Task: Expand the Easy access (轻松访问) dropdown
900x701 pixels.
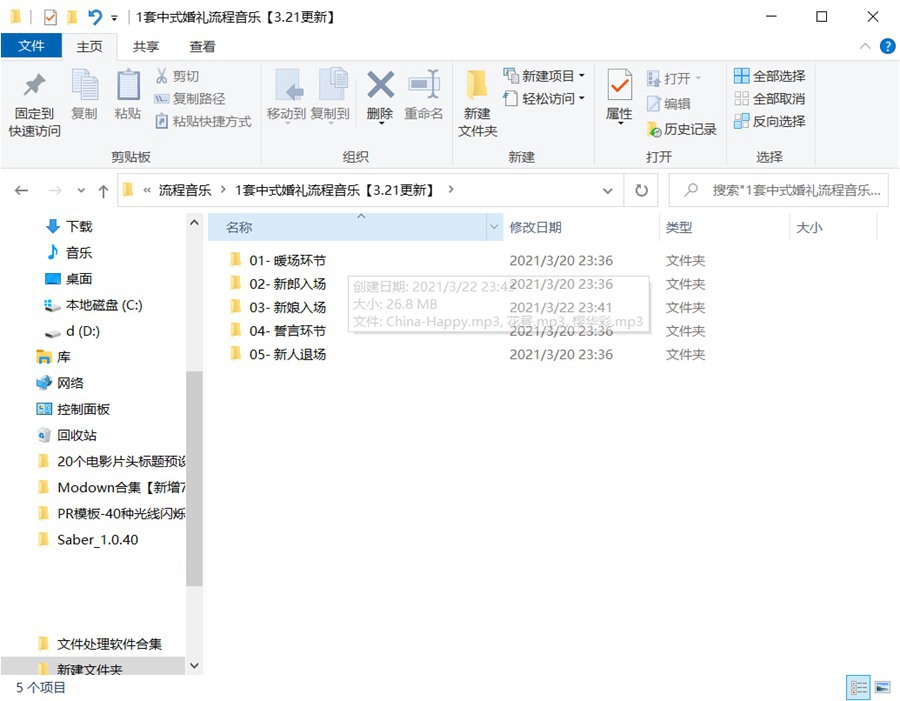Action: click(581, 98)
